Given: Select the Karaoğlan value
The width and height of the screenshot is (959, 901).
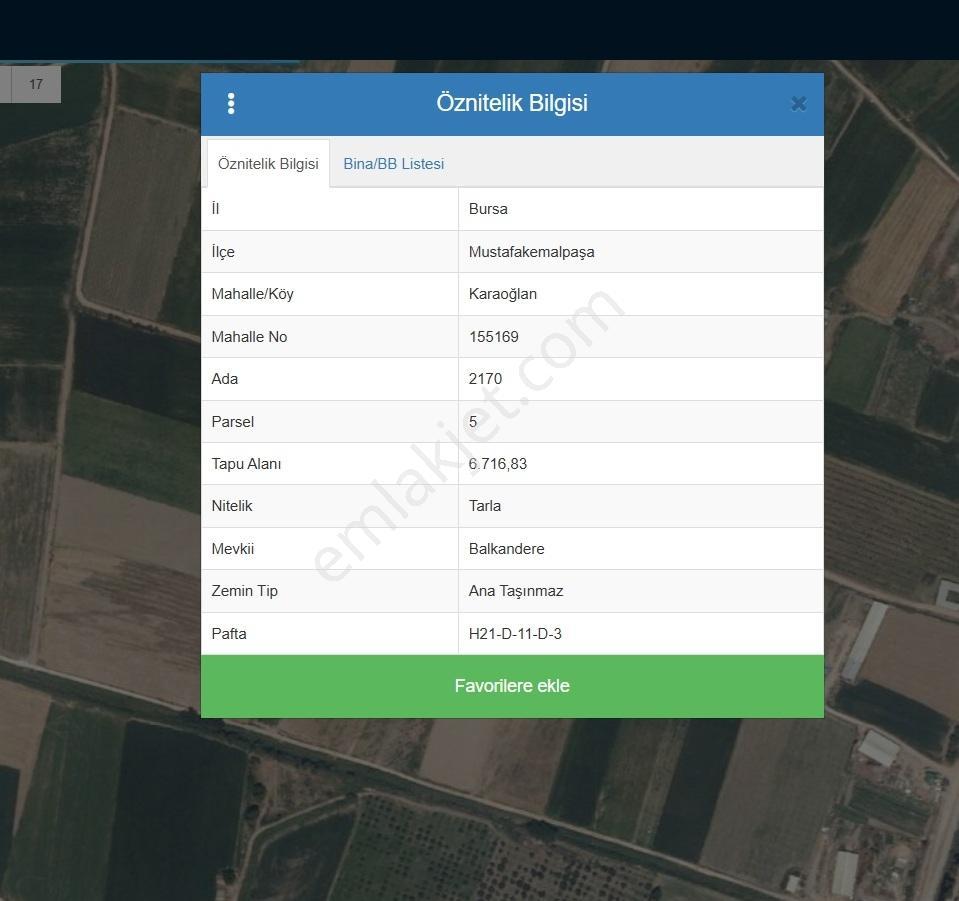Looking at the screenshot, I should [502, 294].
